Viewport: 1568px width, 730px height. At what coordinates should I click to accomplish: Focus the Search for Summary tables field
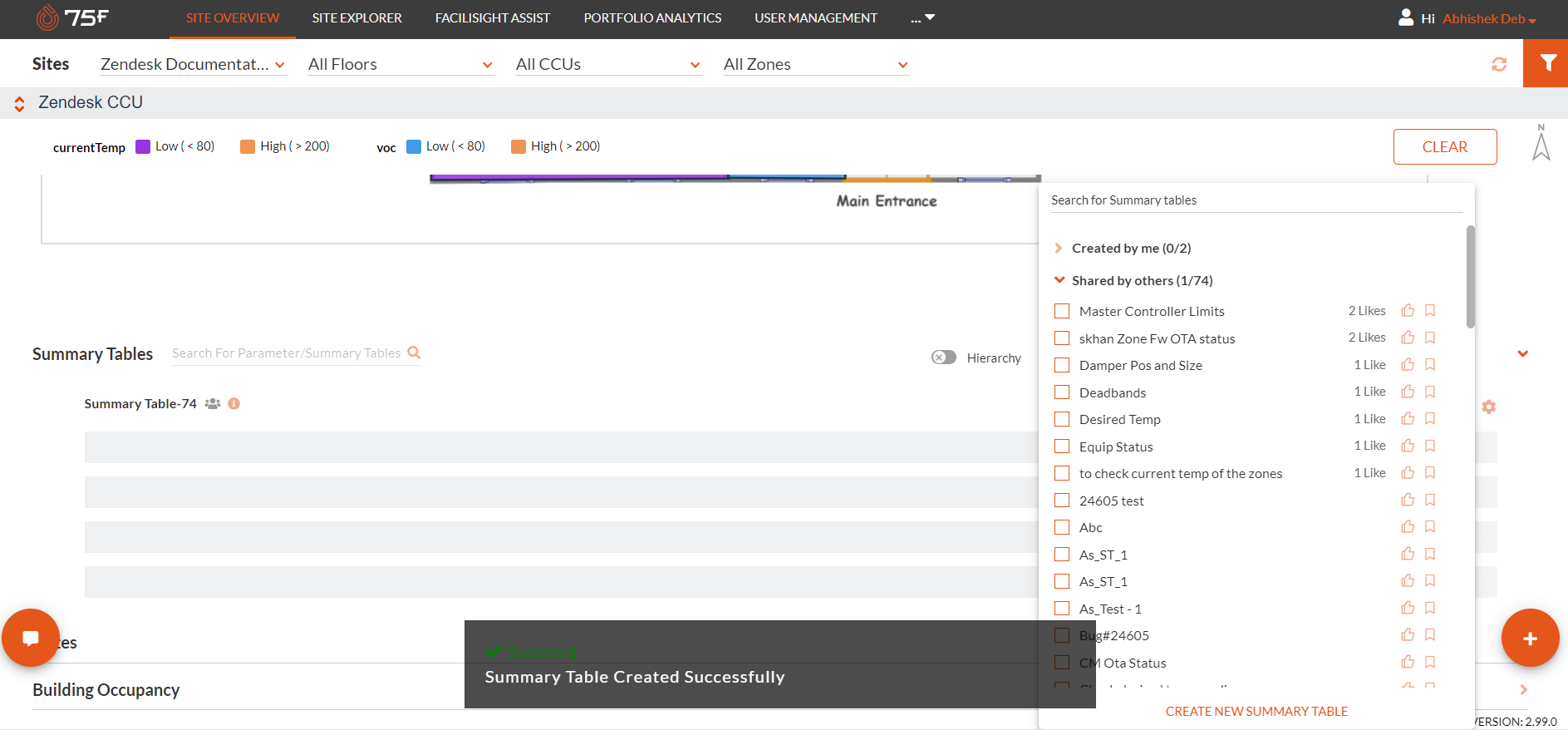coord(1256,200)
